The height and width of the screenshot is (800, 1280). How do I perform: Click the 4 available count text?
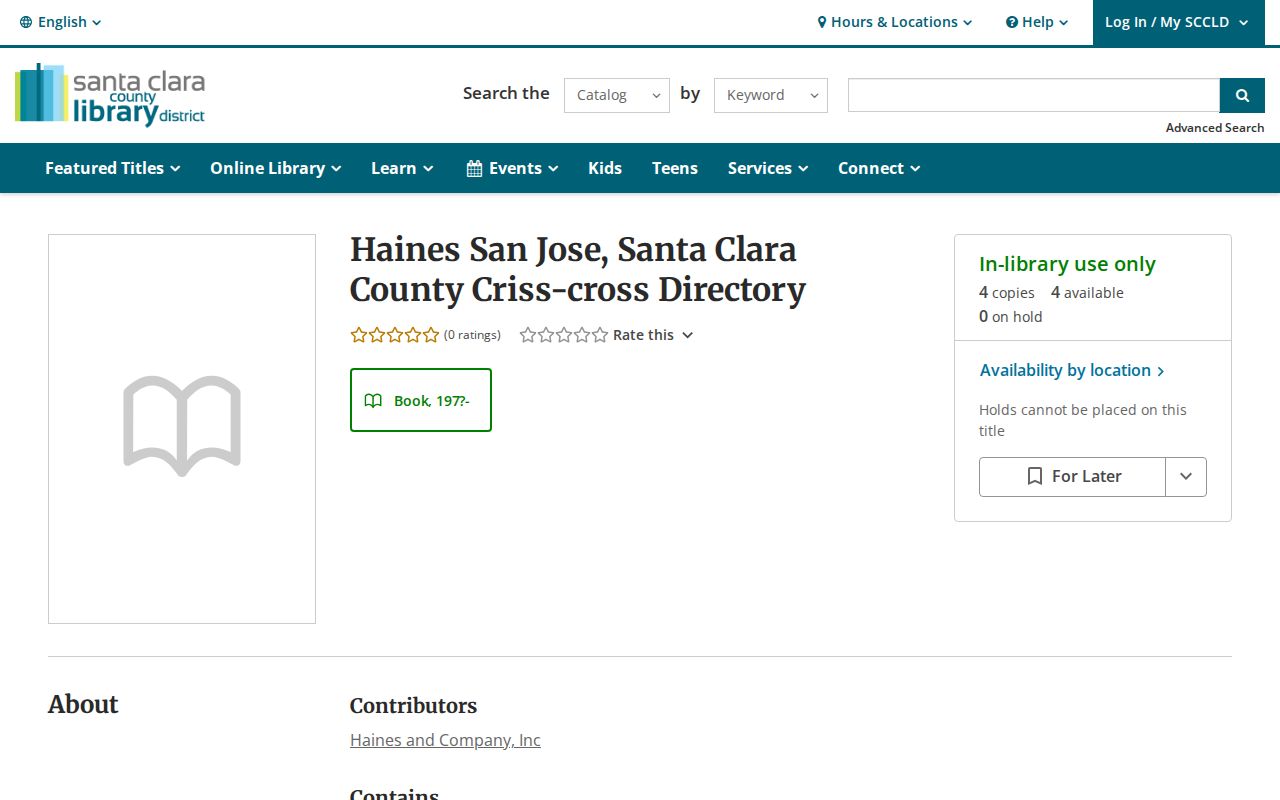(x=1087, y=293)
